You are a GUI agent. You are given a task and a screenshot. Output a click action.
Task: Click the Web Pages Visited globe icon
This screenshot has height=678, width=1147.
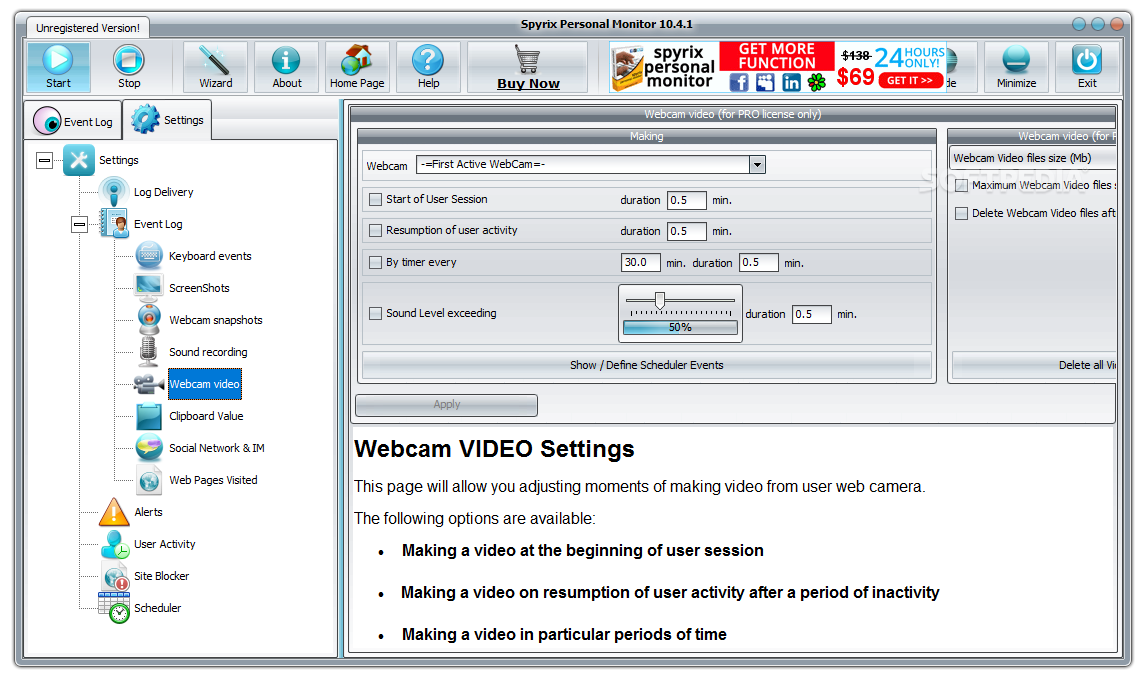[149, 481]
